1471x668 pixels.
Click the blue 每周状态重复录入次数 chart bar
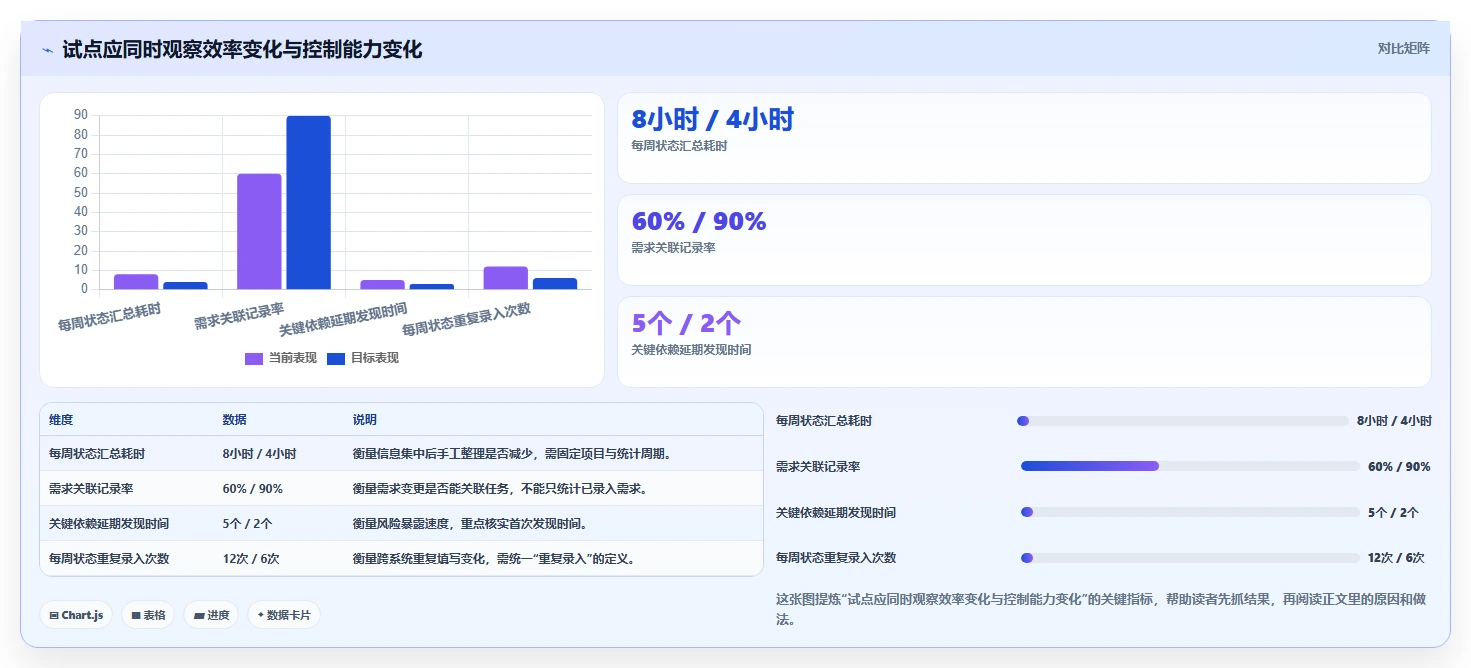click(x=554, y=284)
